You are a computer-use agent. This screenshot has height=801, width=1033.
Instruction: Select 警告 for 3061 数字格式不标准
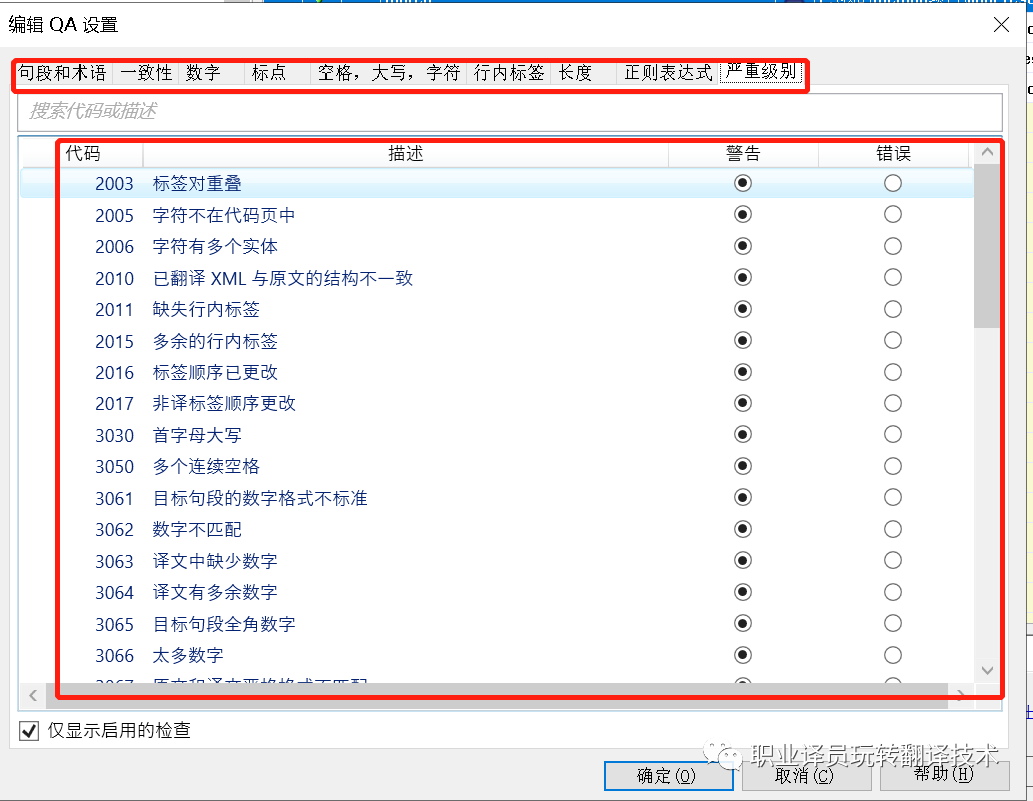point(743,497)
